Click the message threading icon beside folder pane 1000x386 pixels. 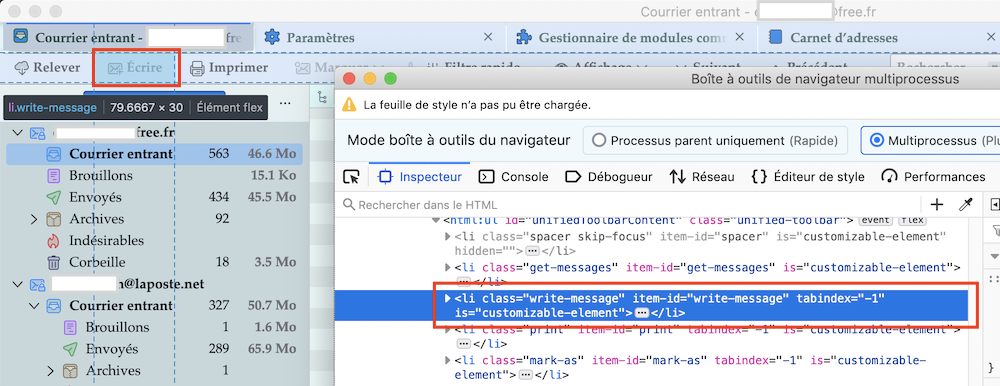[321, 98]
